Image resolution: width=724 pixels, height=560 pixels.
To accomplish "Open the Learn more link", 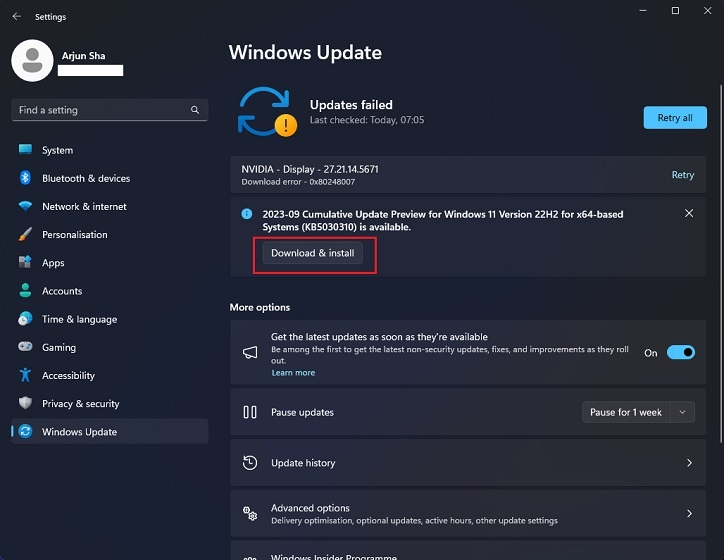I will 293,373.
